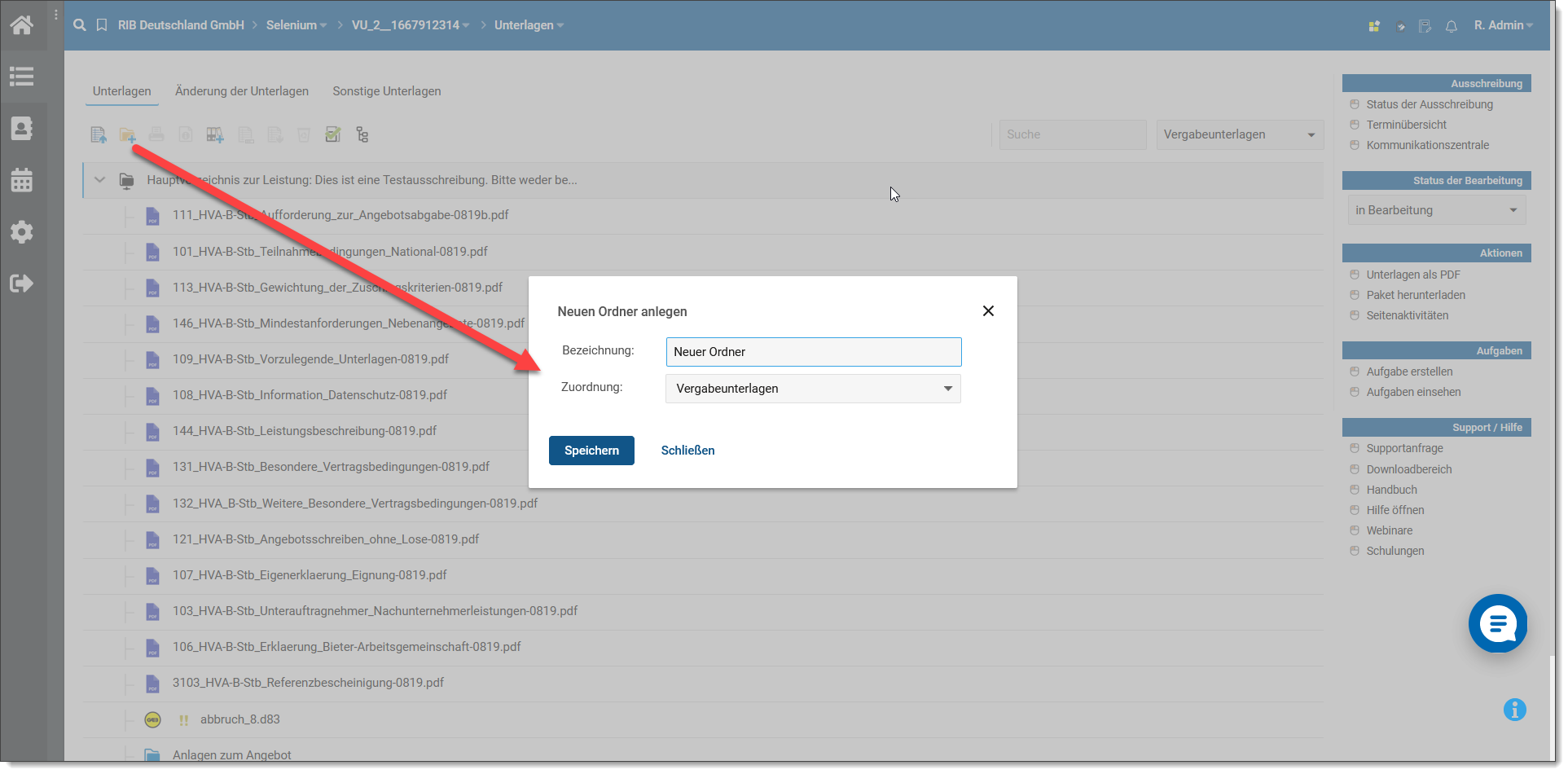Viewport: 1568px width, 774px height.
Task: Open the notifications bell icon
Action: (1451, 26)
